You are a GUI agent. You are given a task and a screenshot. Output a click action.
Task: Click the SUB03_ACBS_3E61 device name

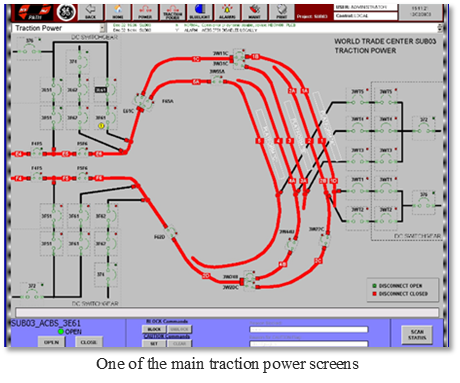click(x=46, y=323)
